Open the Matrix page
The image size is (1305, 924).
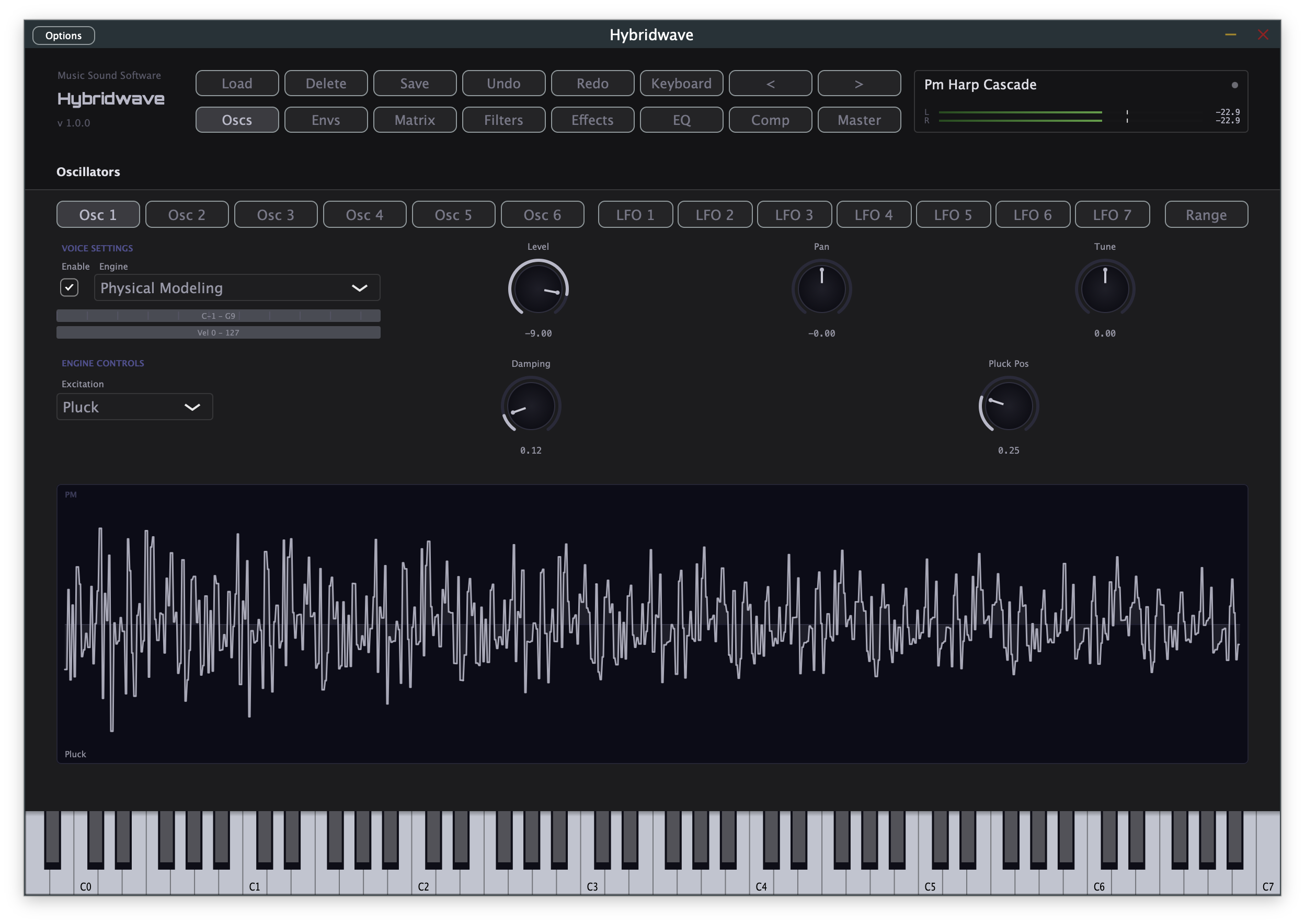tap(414, 120)
